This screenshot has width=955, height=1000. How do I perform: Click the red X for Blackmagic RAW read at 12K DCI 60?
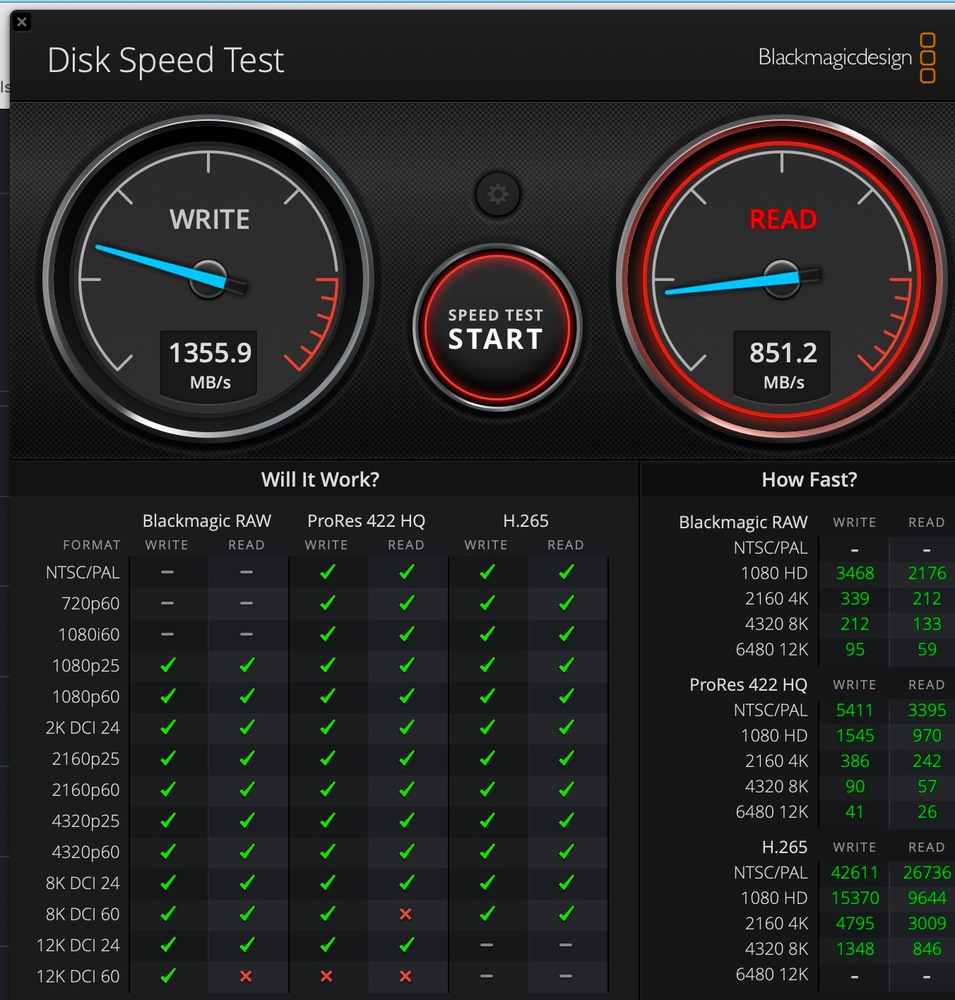(246, 976)
